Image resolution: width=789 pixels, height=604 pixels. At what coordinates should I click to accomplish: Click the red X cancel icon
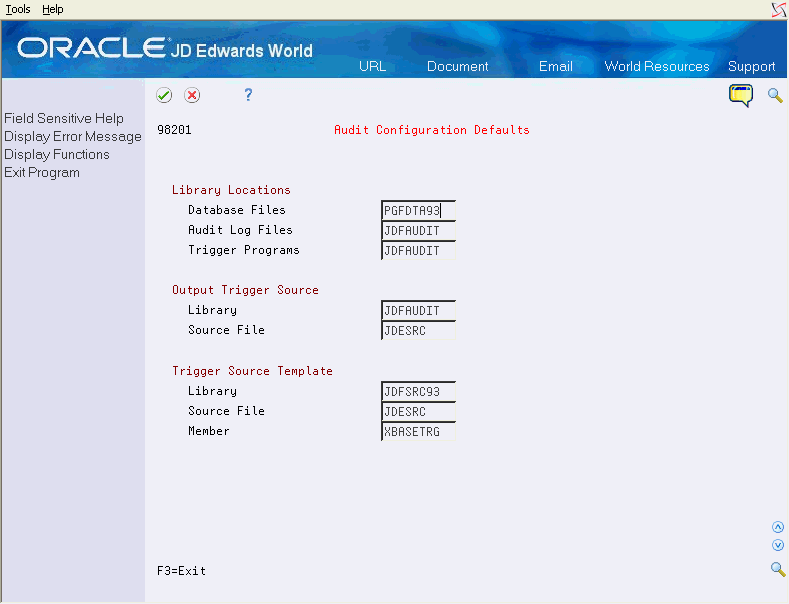click(192, 95)
